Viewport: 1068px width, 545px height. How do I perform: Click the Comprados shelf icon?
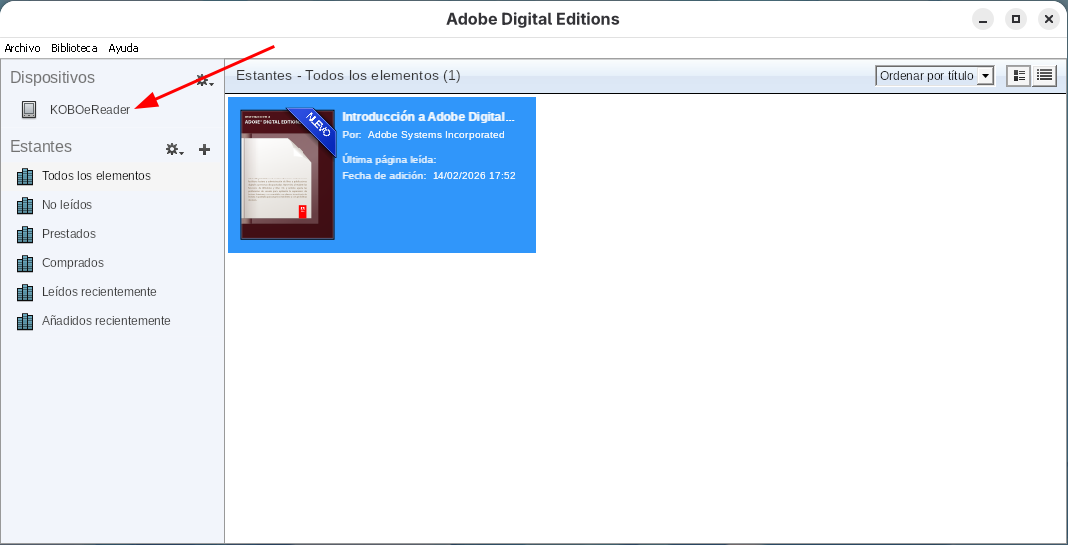click(x=26, y=263)
